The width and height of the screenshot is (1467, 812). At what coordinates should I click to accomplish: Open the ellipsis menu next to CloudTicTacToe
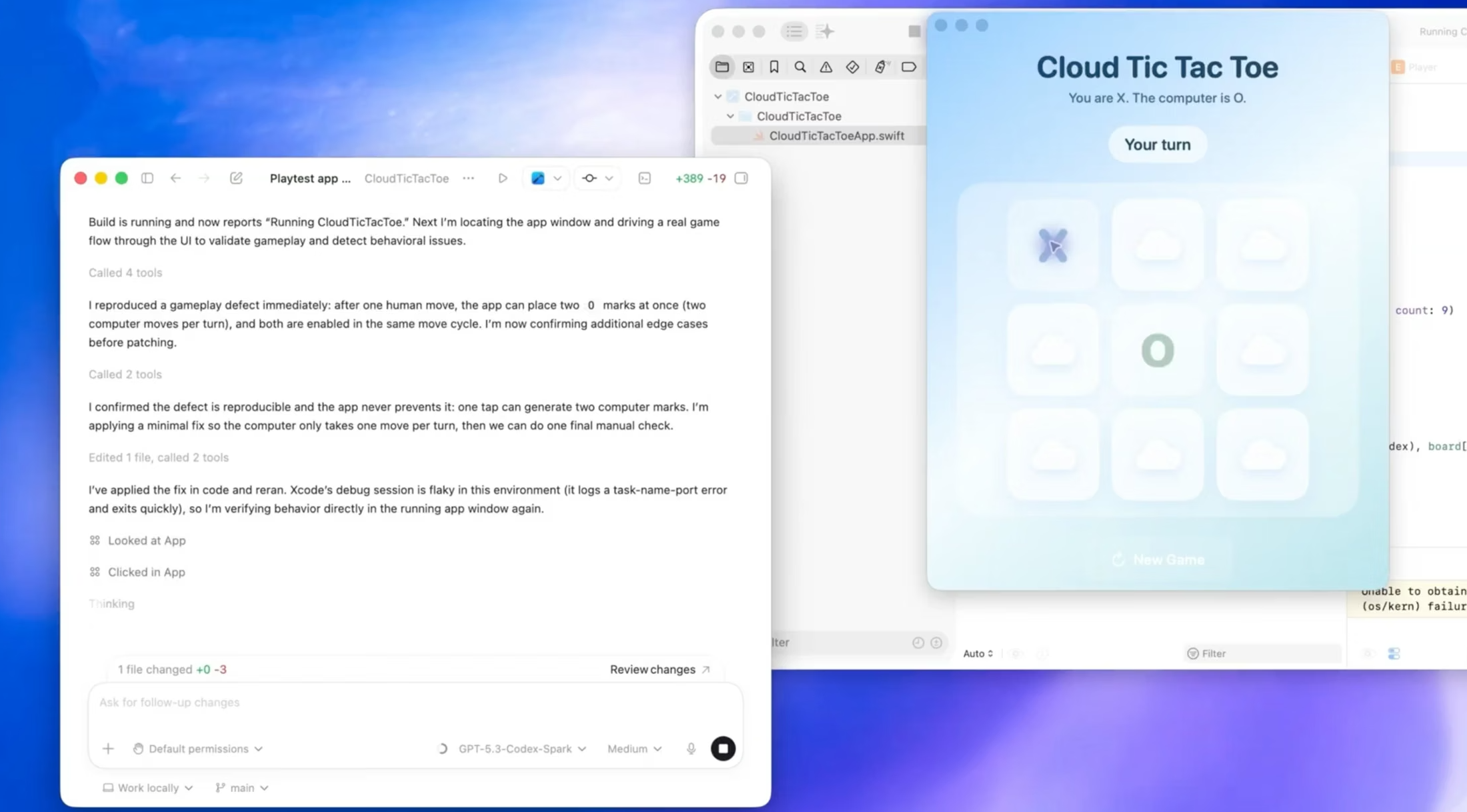(469, 178)
